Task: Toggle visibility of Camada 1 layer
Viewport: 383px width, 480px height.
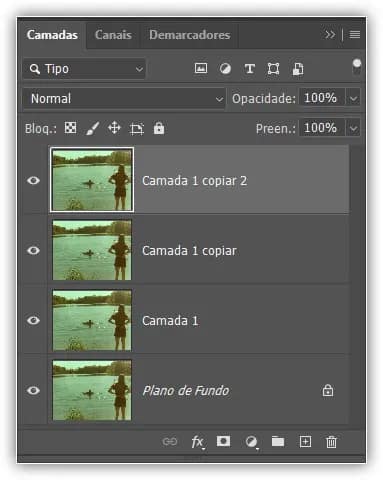Action: [33, 320]
